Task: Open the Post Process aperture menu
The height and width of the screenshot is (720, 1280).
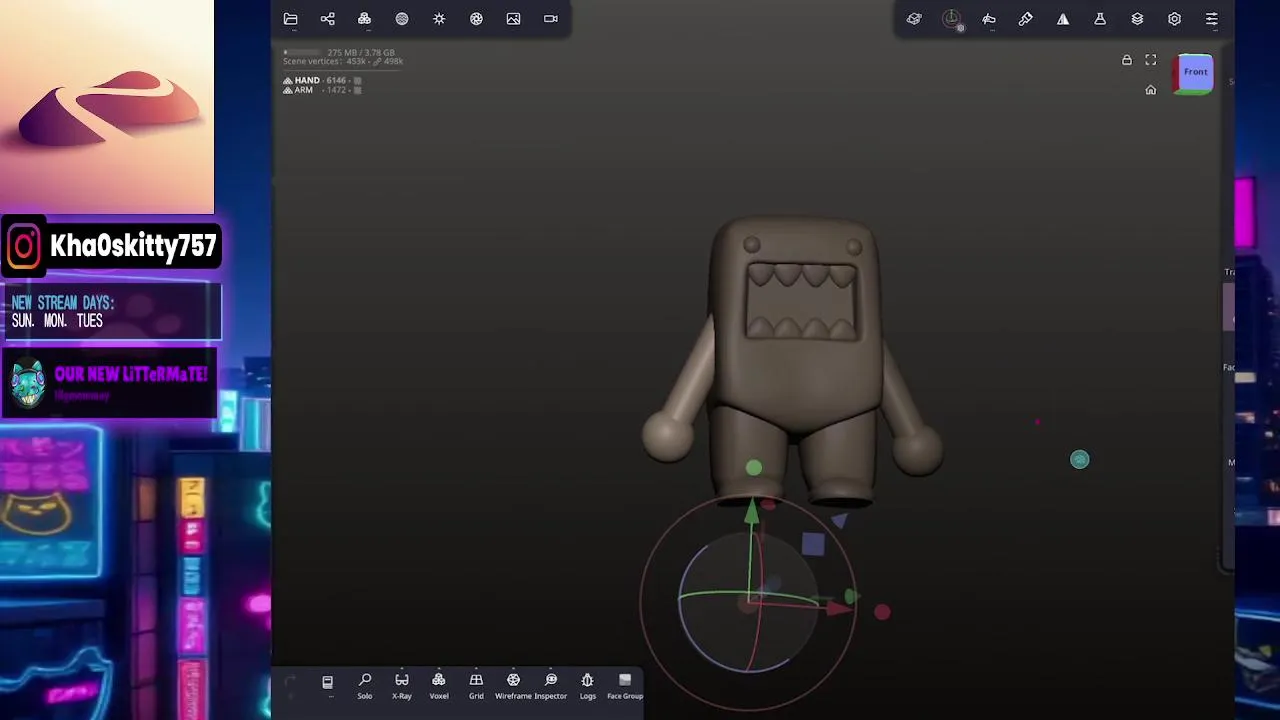Action: click(x=476, y=19)
